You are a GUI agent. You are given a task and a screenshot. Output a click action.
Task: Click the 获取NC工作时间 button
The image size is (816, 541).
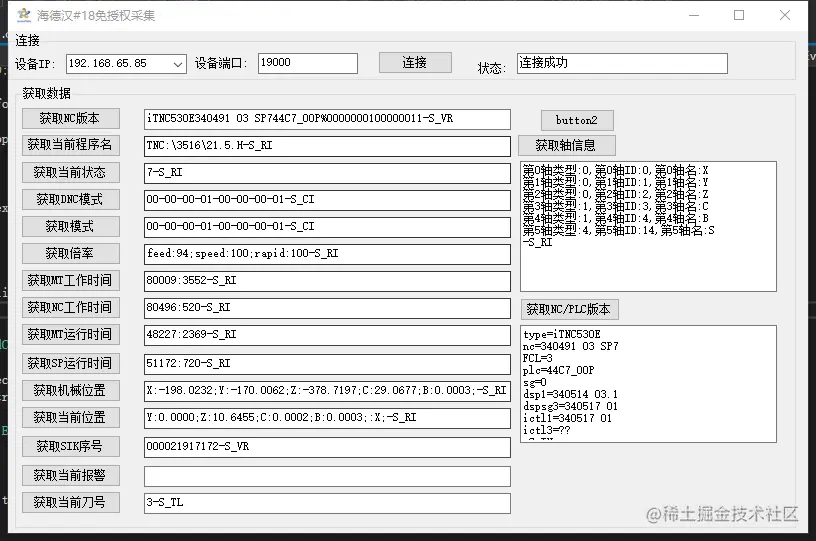[71, 308]
